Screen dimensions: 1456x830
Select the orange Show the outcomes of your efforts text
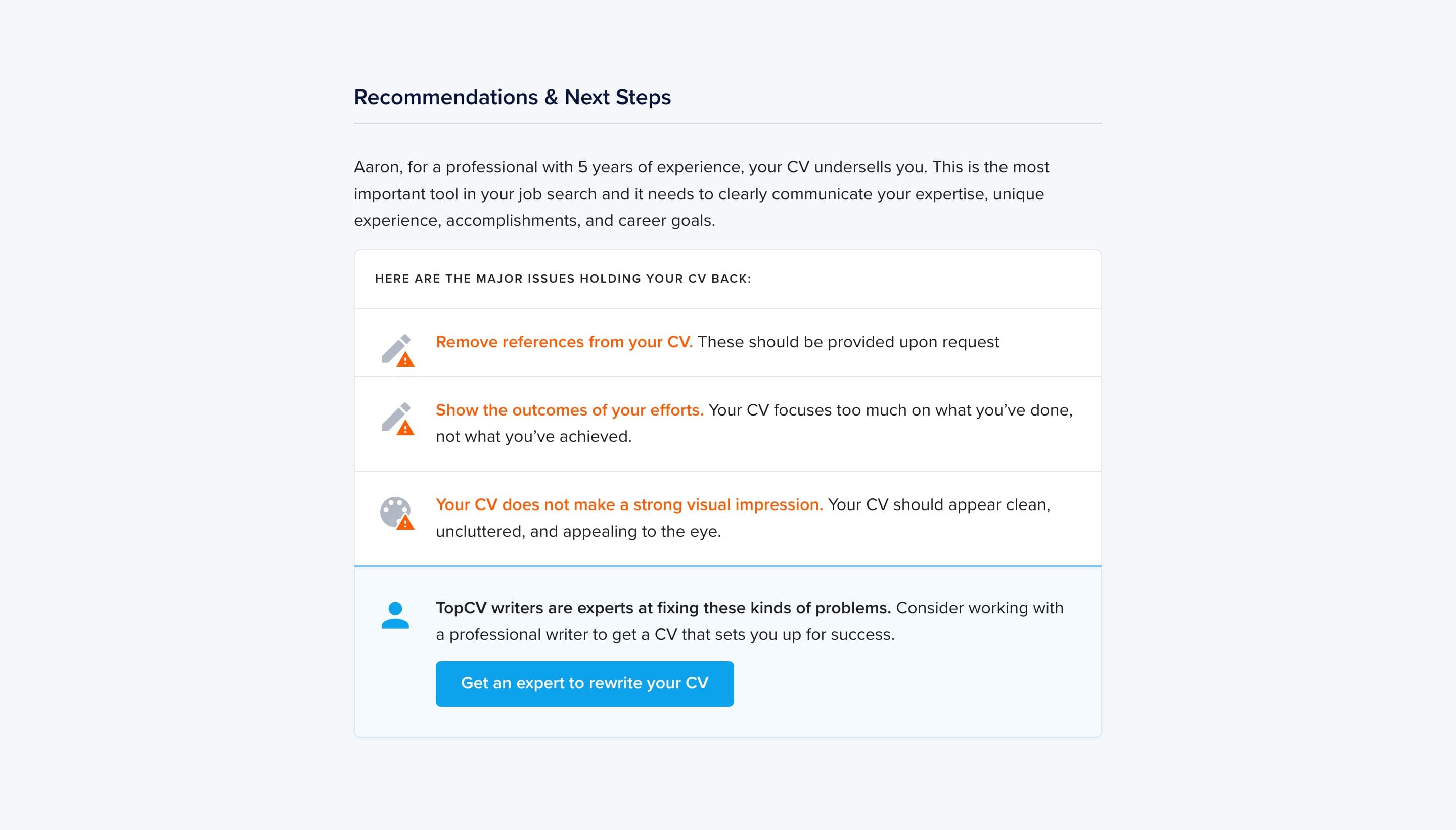[569, 410]
